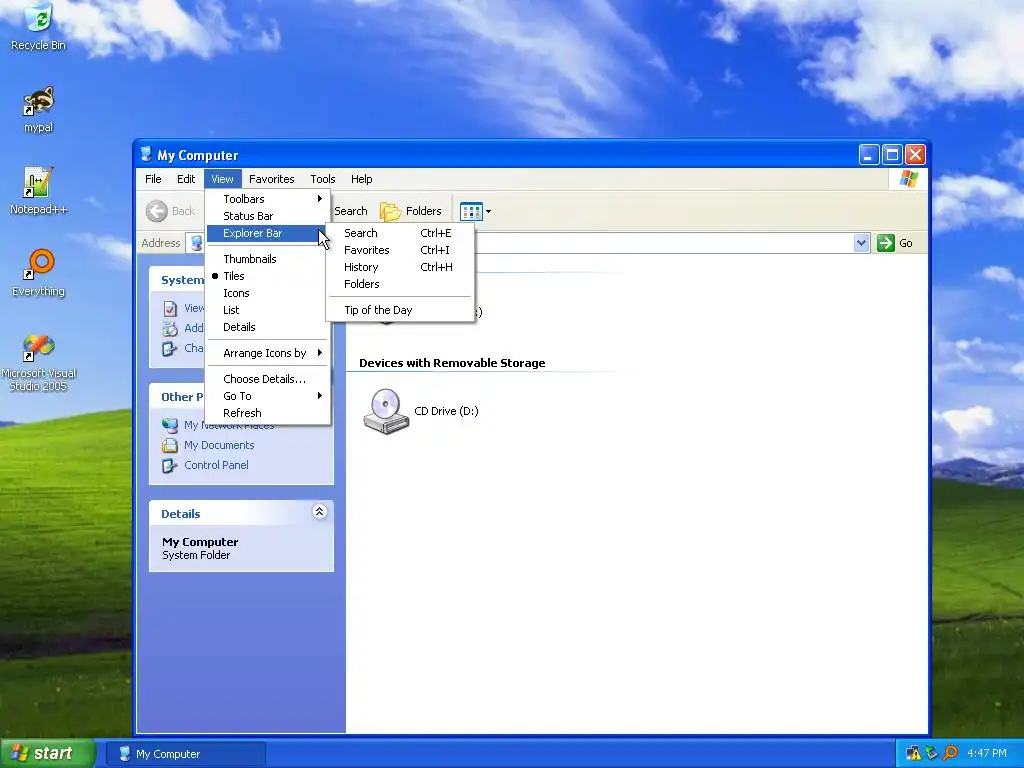1024x768 pixels.
Task: Click the Windows flag logo in menu bar
Action: coord(908,179)
